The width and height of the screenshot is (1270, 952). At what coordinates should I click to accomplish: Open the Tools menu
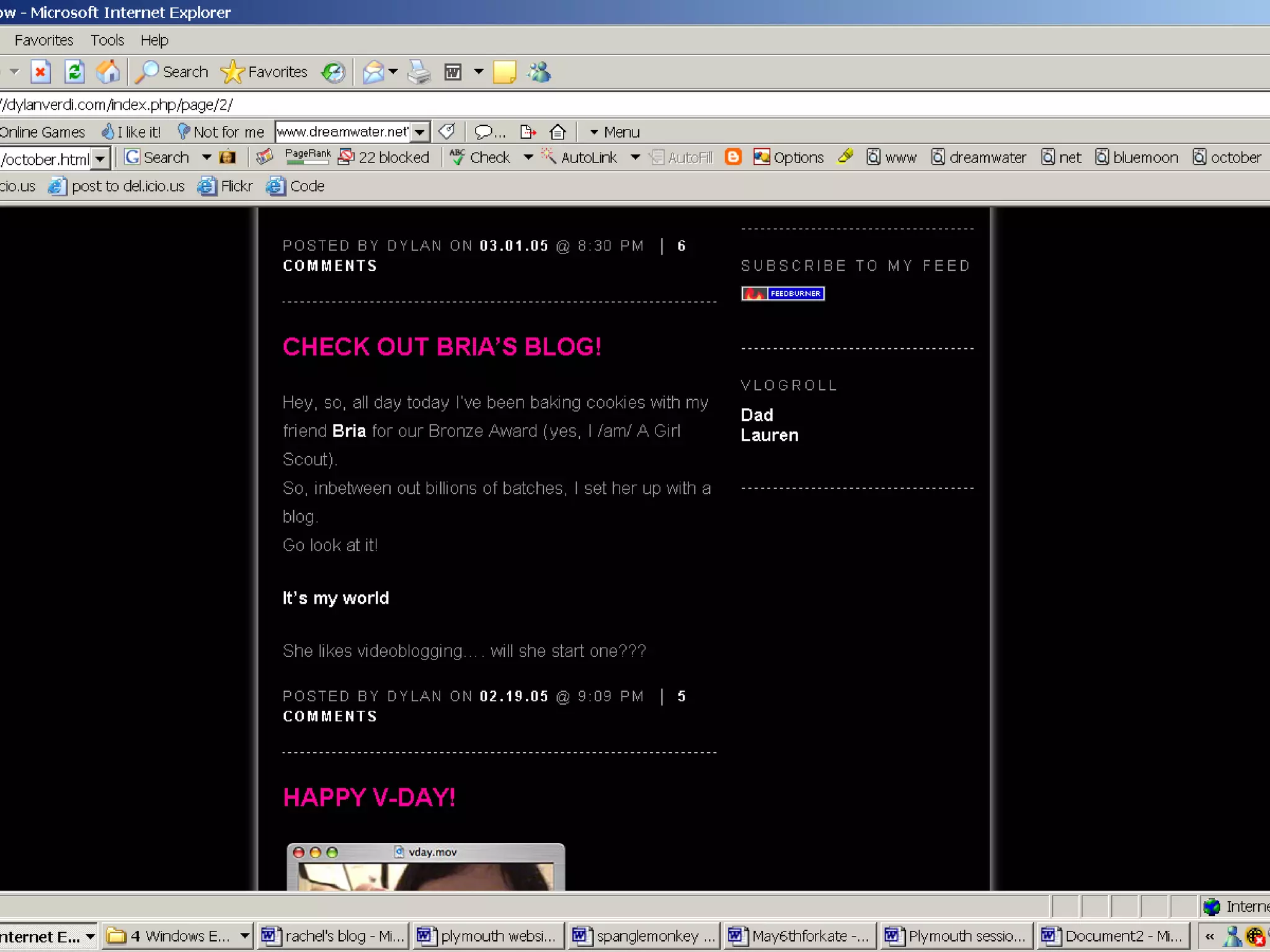pyautogui.click(x=107, y=40)
